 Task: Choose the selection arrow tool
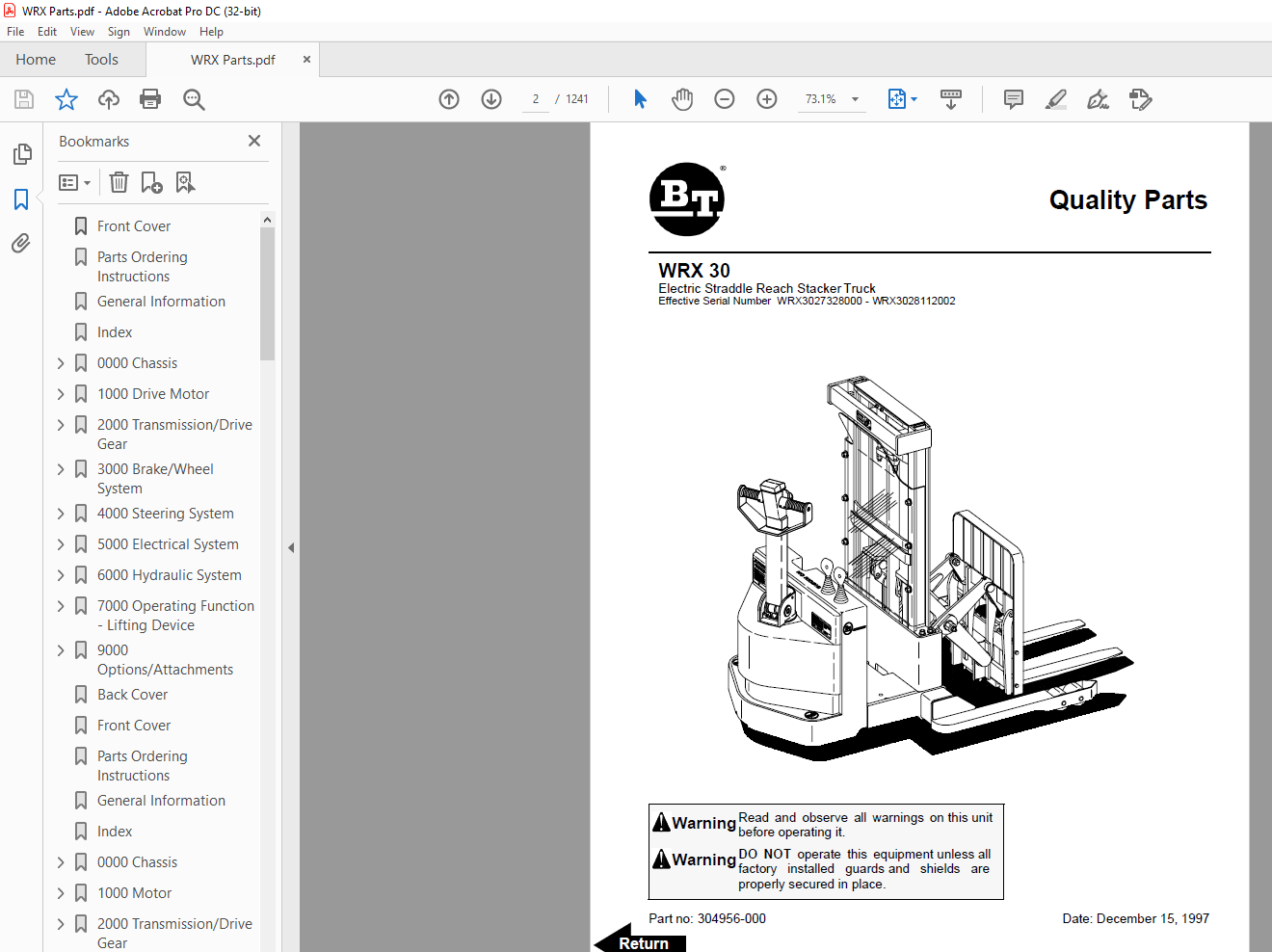pos(640,99)
